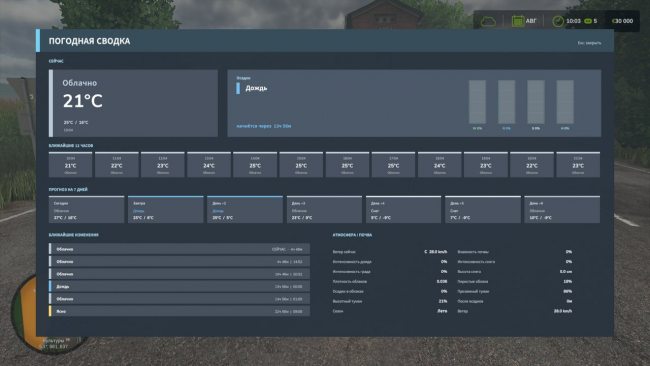The image size is (650, 366).
Task: Click the clock icon beside 10:03
Action: [558, 21]
